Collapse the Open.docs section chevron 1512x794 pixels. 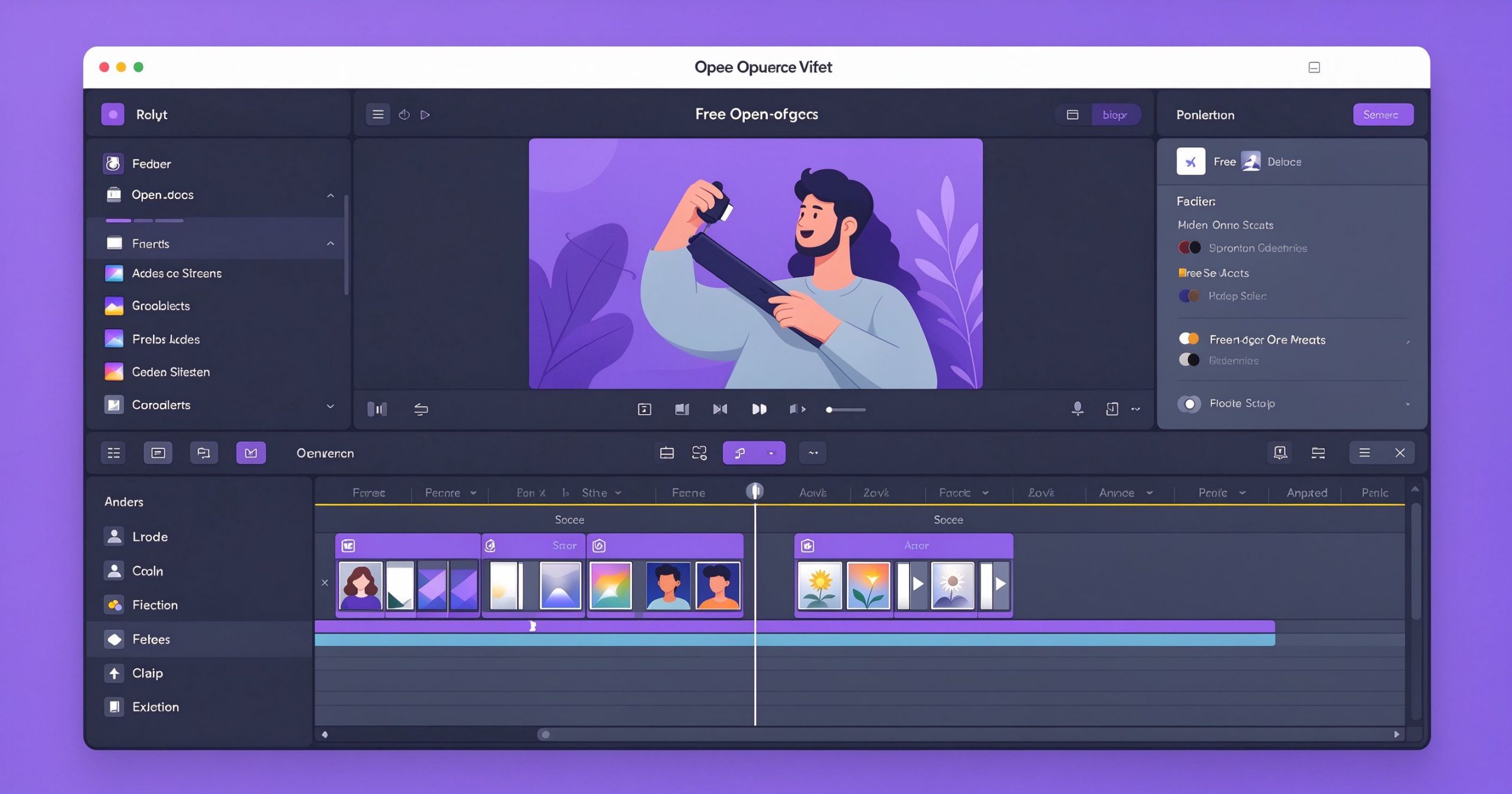tap(331, 195)
